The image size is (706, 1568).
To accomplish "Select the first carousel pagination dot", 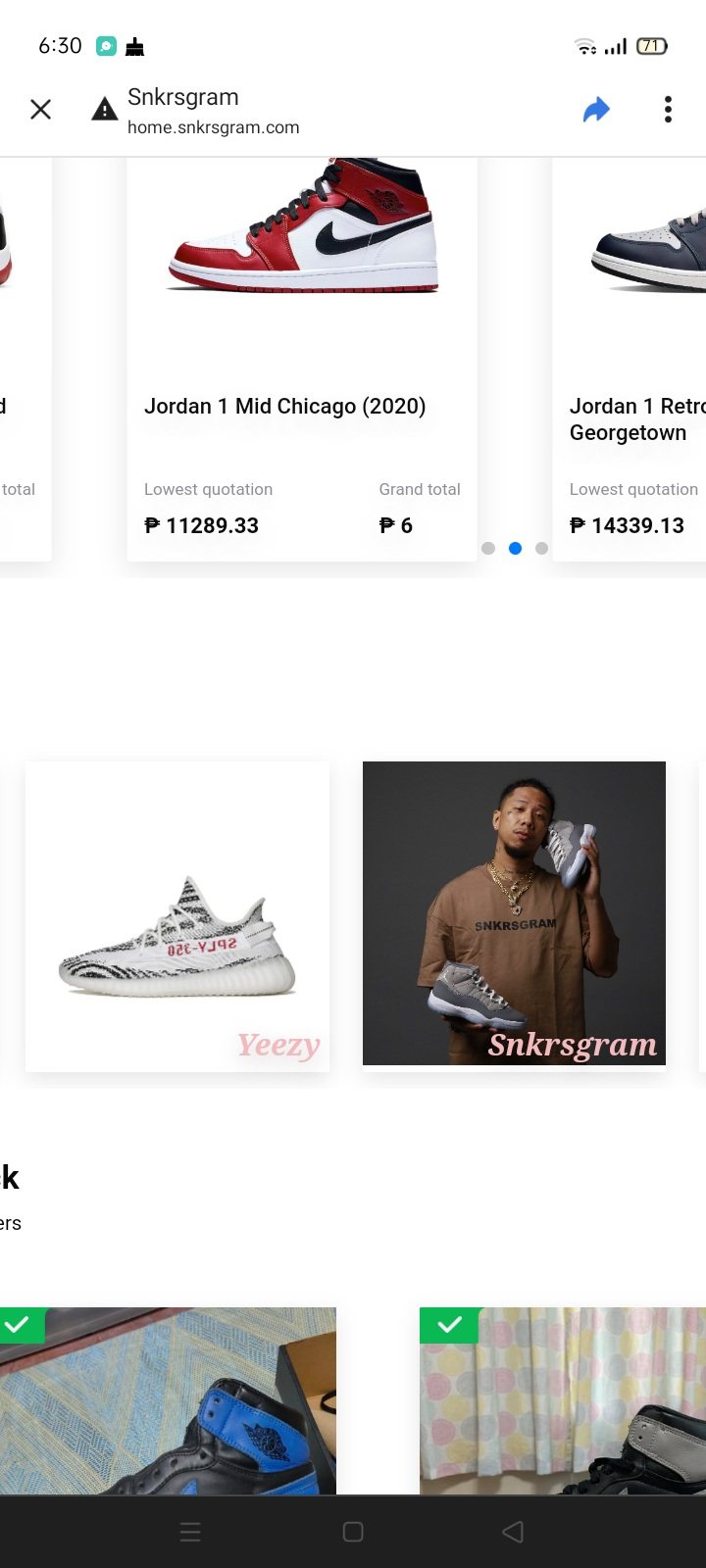I will (488, 549).
